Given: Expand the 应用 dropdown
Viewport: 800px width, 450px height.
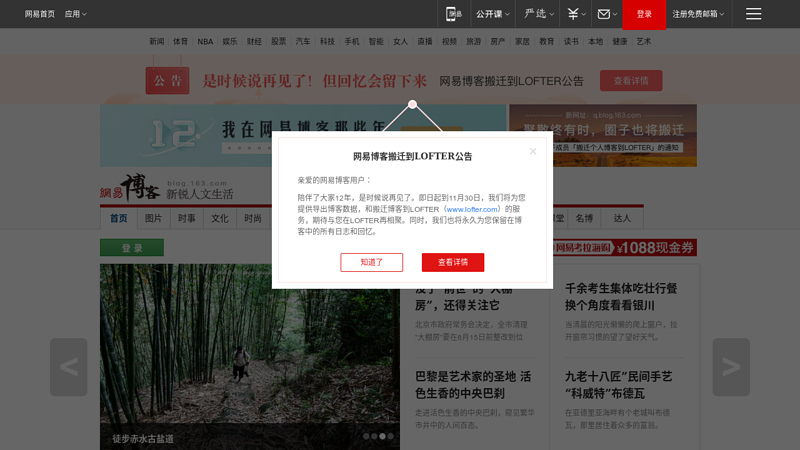Looking at the screenshot, I should tap(76, 14).
